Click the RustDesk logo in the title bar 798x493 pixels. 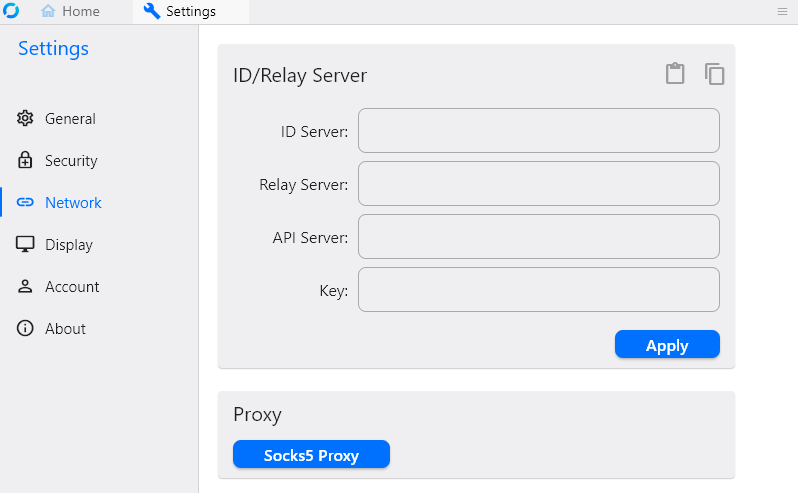pos(11,11)
